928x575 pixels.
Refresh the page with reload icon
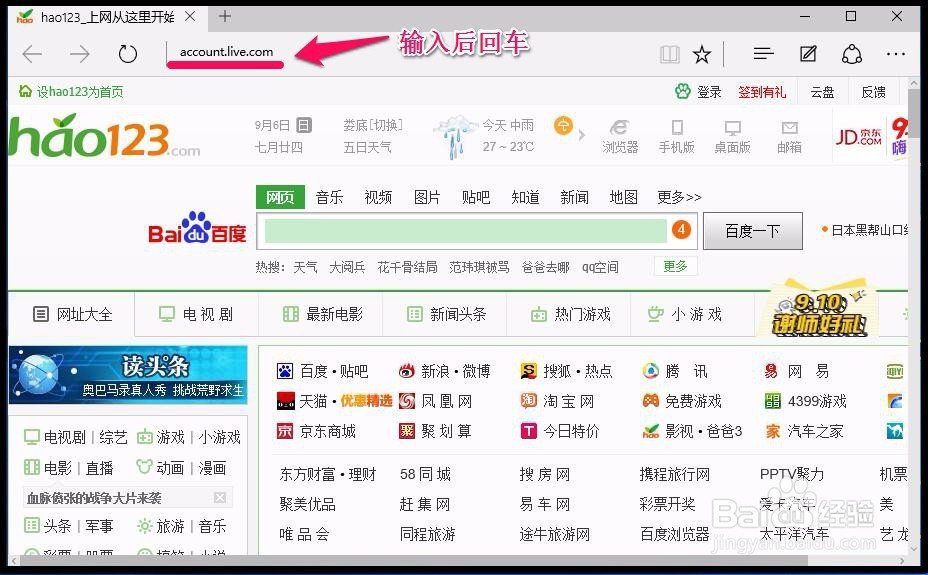[127, 54]
